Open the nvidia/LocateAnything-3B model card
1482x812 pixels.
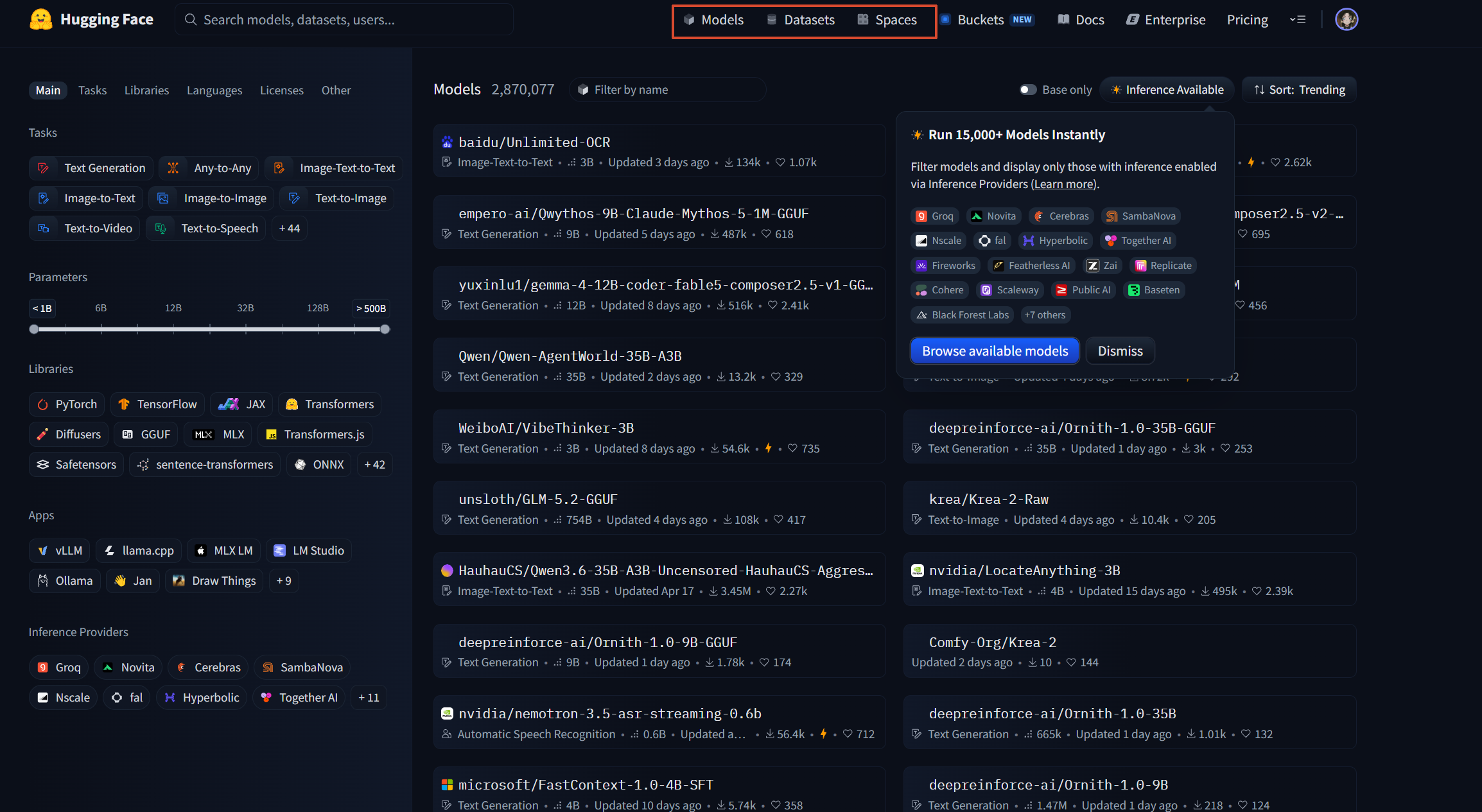(1129, 580)
